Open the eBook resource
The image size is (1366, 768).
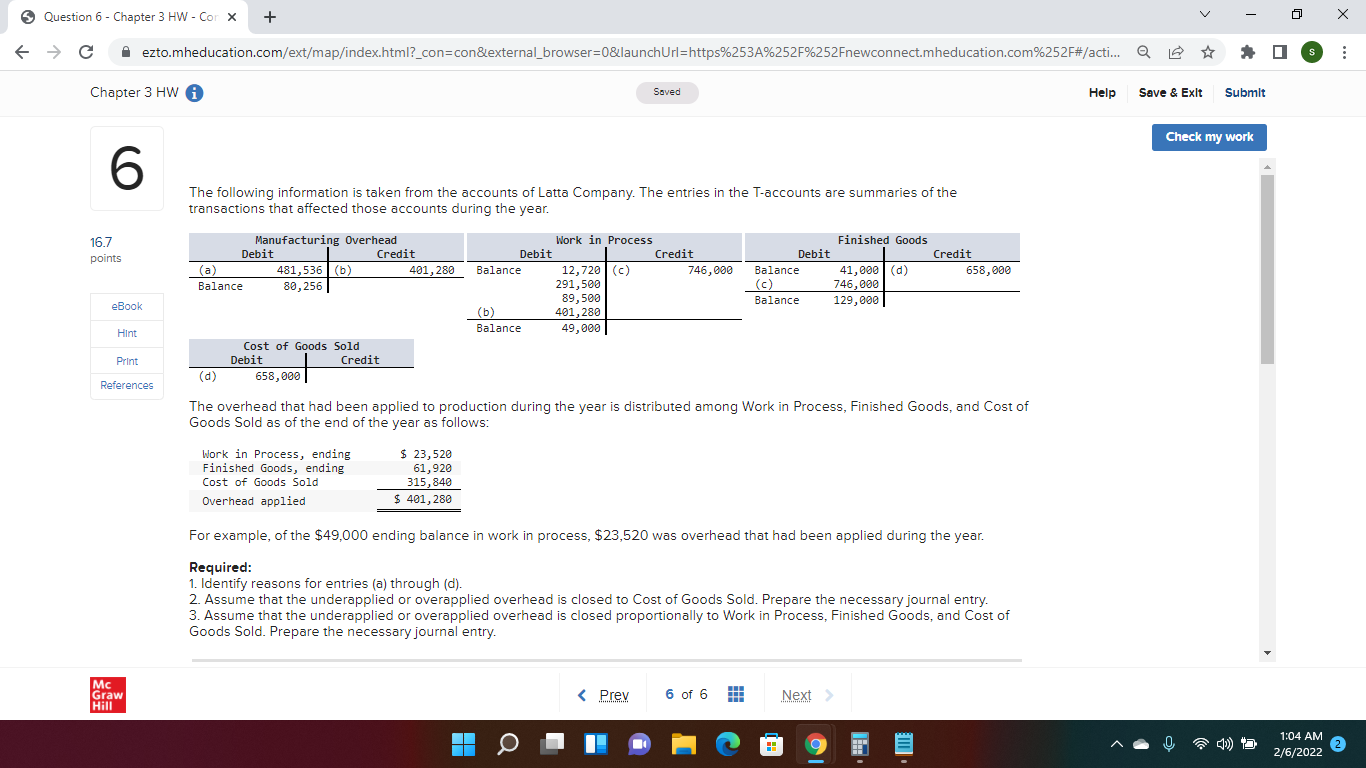point(127,306)
